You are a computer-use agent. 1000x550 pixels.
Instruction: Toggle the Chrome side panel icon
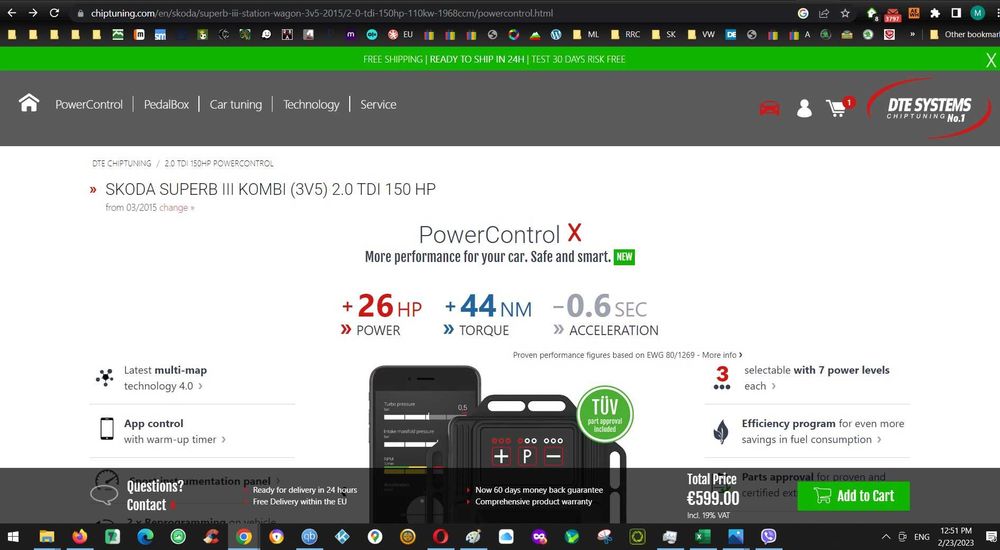956,13
